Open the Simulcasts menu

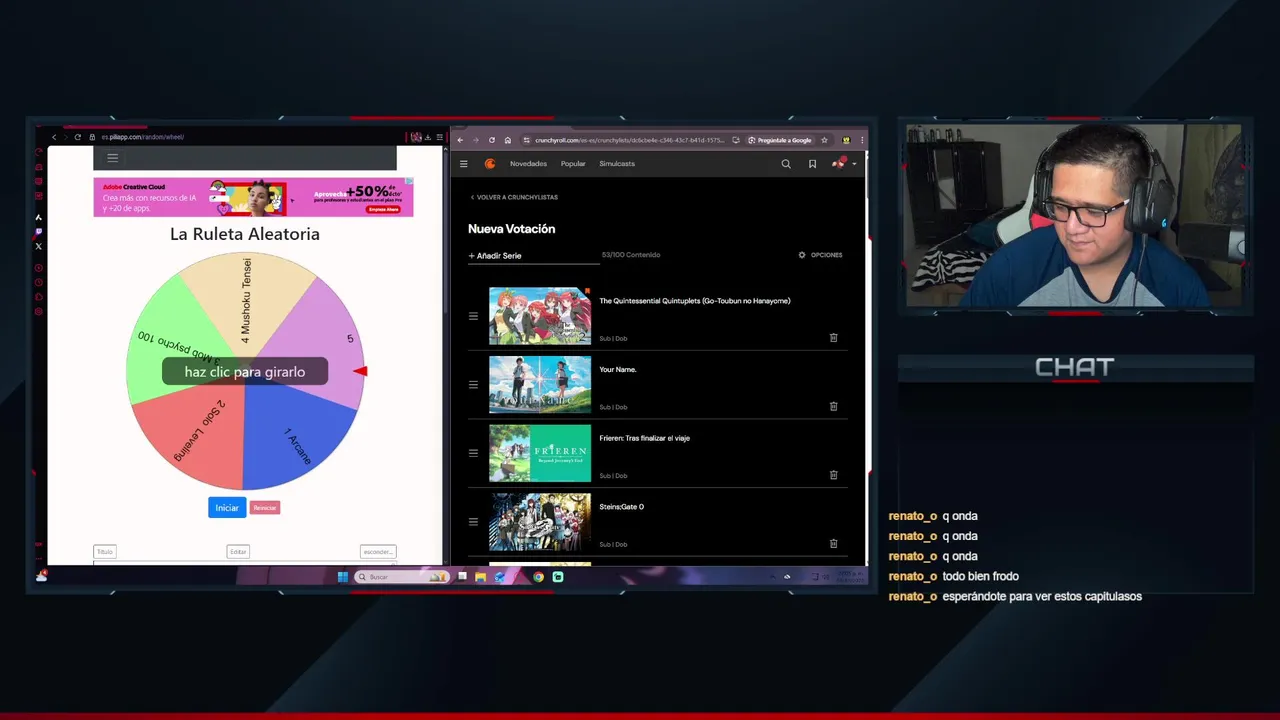617,164
